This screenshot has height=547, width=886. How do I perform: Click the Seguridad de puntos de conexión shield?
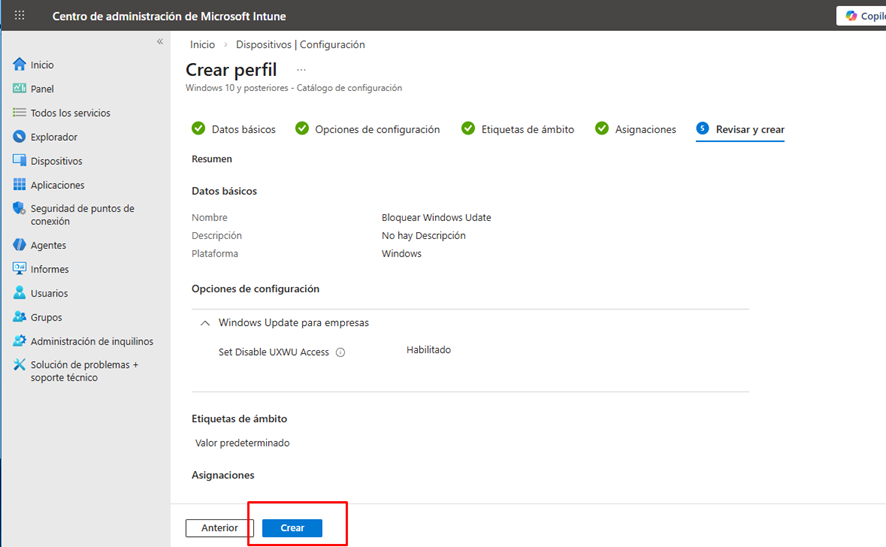(x=19, y=209)
